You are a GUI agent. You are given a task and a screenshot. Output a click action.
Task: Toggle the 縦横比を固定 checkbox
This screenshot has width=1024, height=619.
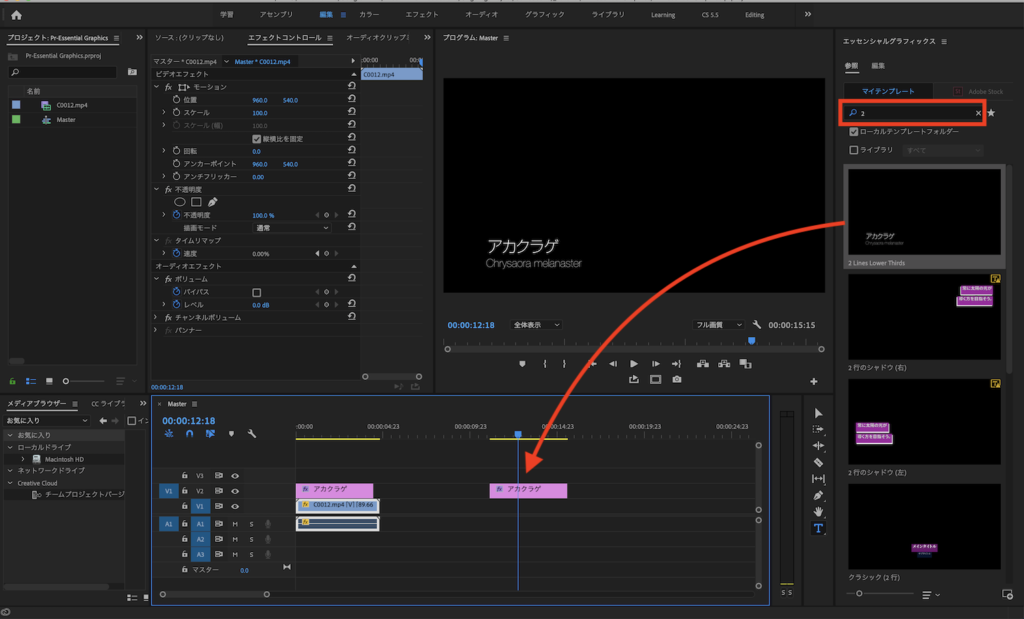[x=257, y=139]
